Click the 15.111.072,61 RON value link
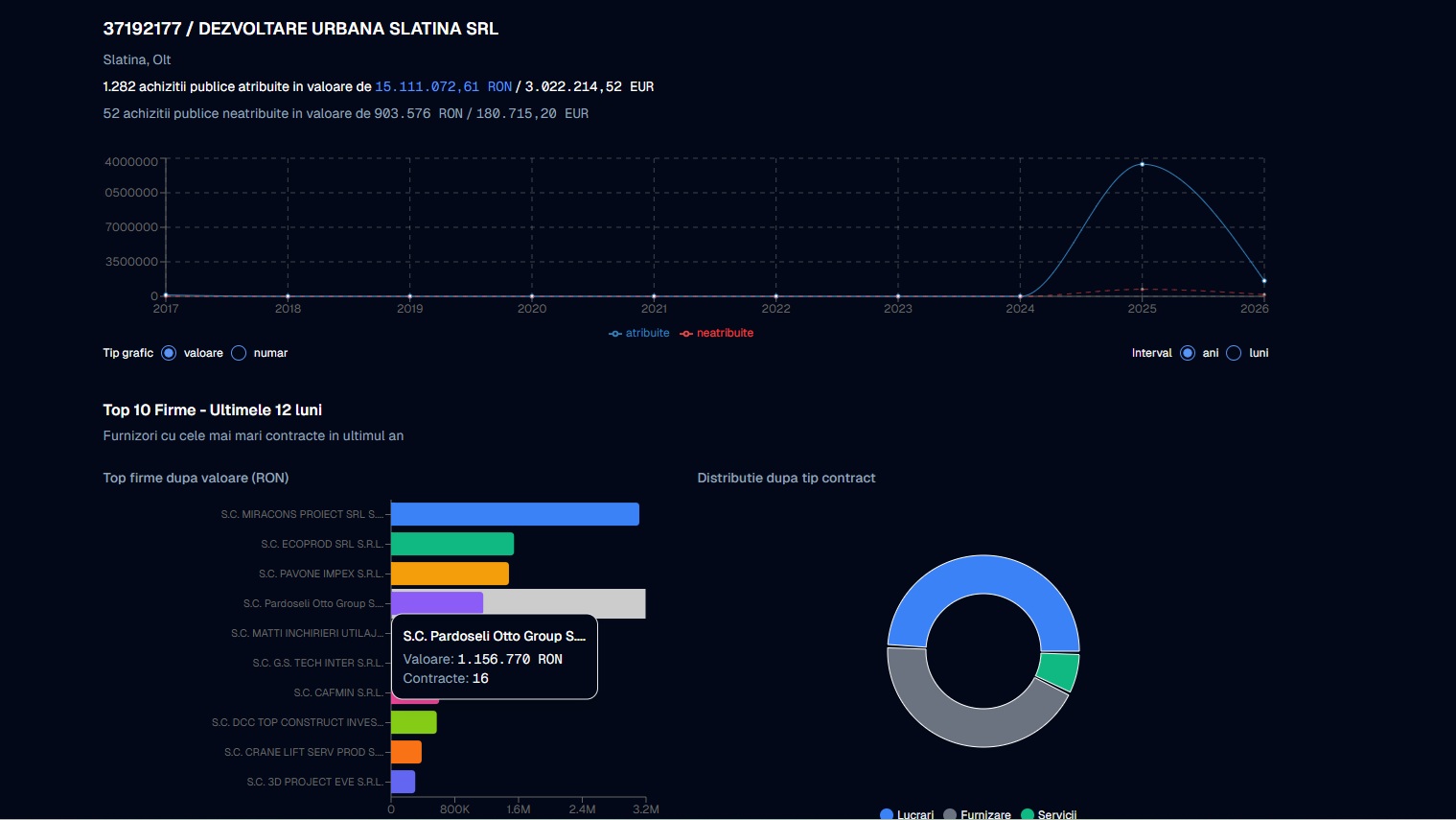The width and height of the screenshot is (1456, 820). pyautogui.click(x=443, y=86)
